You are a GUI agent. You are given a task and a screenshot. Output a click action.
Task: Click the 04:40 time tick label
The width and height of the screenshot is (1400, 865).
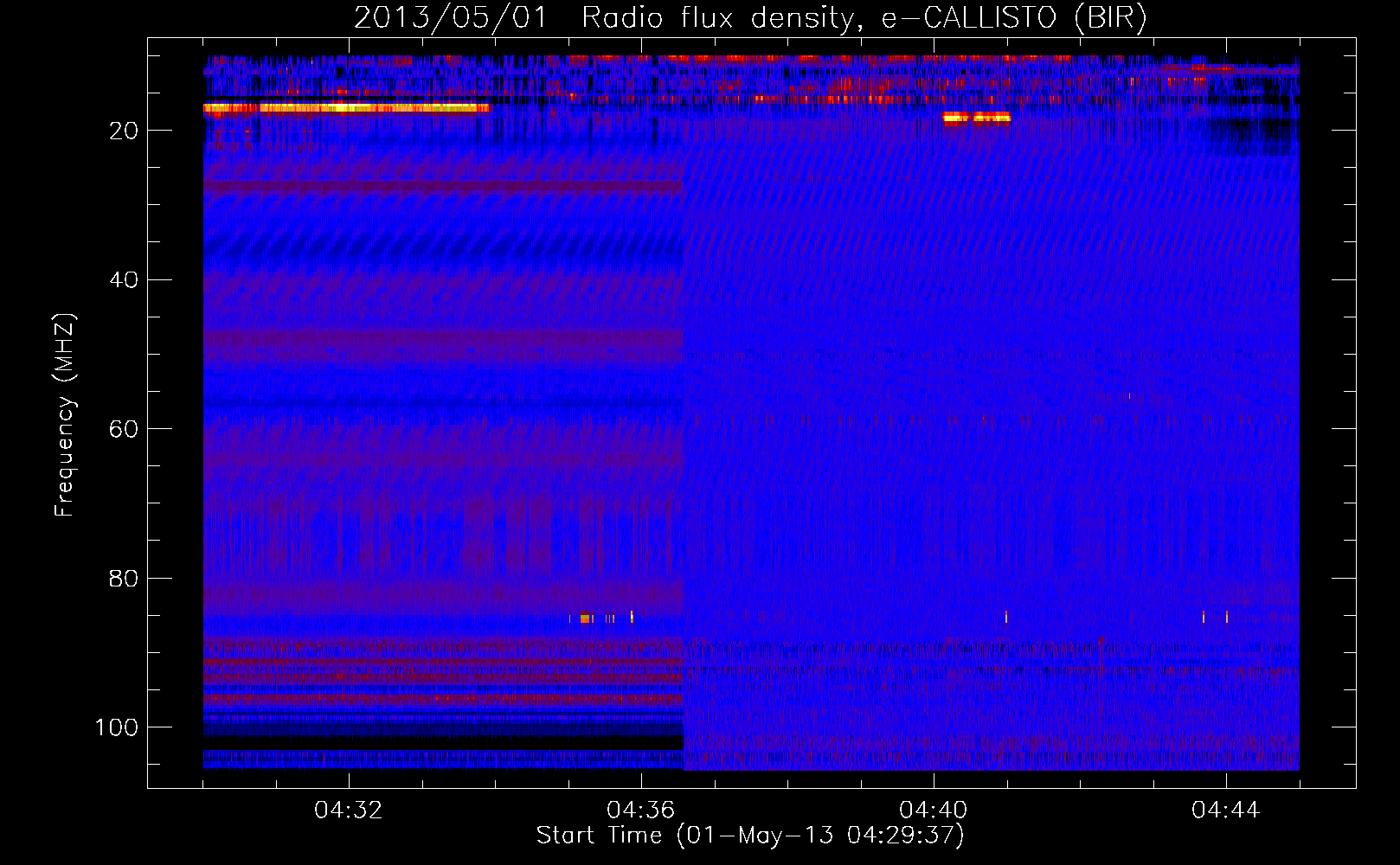tap(934, 811)
